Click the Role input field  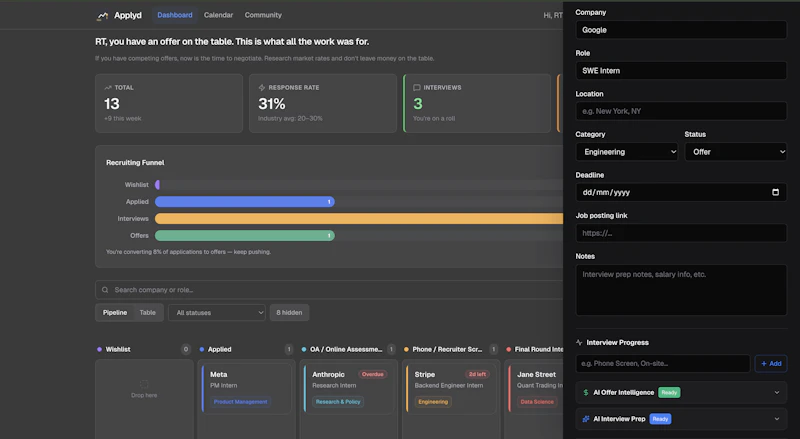[681, 71]
